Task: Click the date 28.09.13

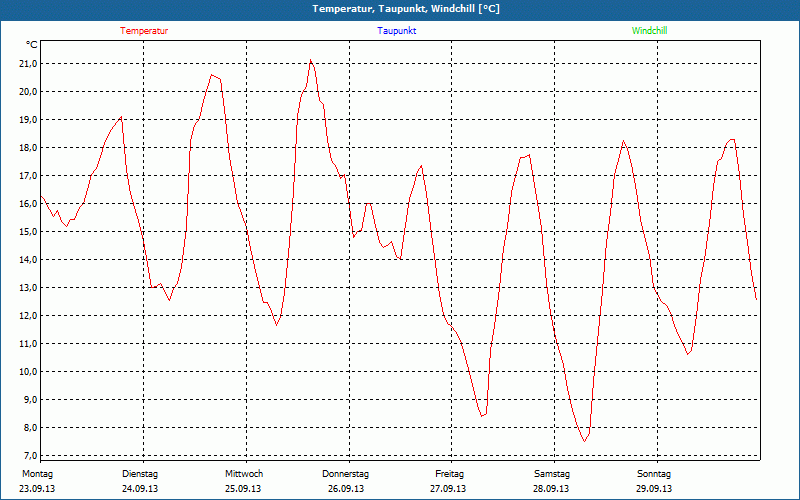Action: 551,489
